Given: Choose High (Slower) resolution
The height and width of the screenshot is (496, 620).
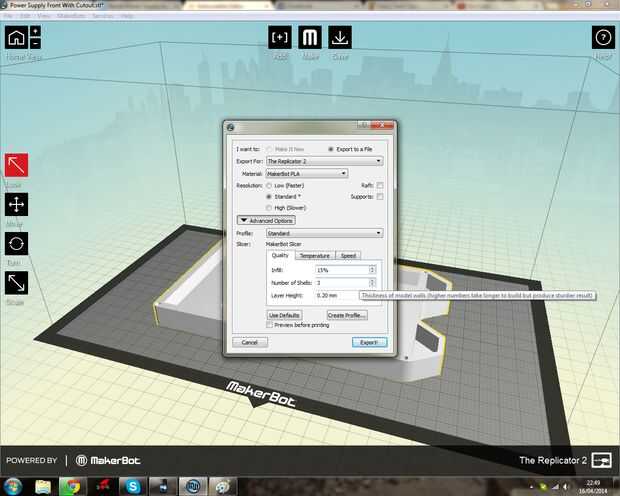Looking at the screenshot, I should (x=269, y=208).
